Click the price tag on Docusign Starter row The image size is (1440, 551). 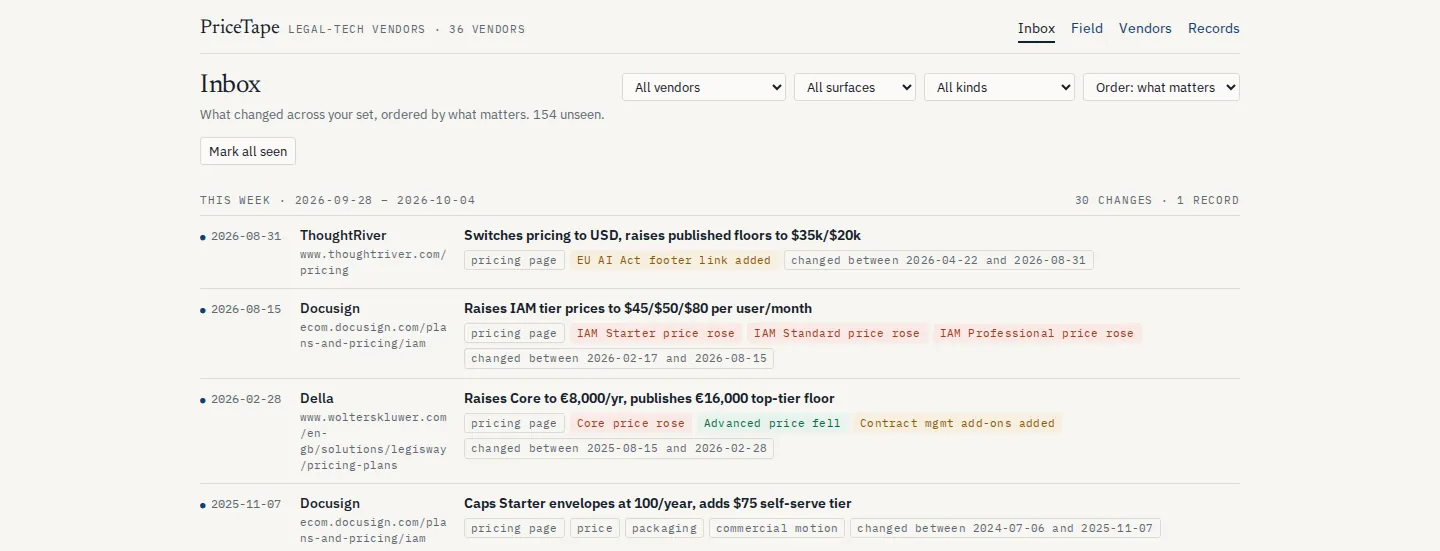pos(595,528)
